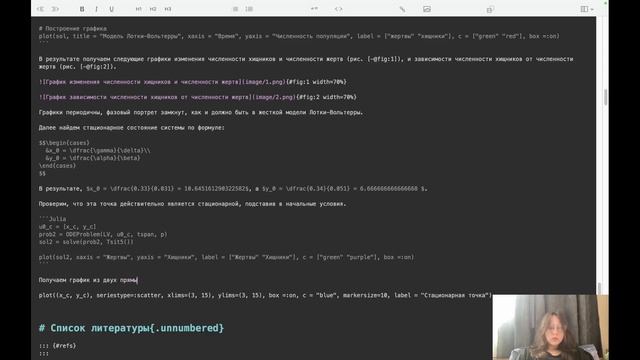Click the "```Julia" code fence line
Image resolution: width=640 pixels, height=360 pixels.
pos(52,219)
